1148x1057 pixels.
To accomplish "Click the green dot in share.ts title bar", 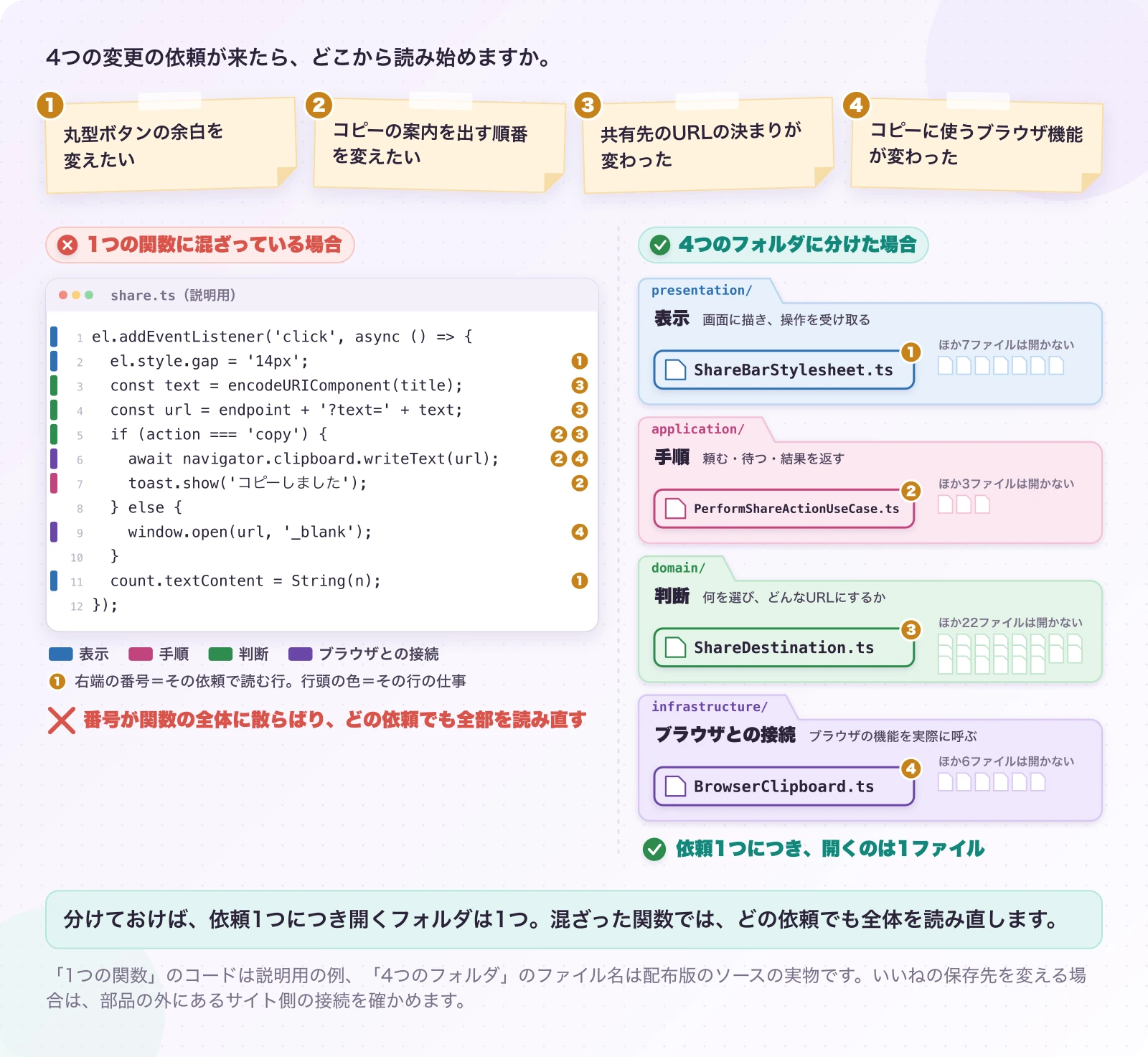I will point(89,295).
